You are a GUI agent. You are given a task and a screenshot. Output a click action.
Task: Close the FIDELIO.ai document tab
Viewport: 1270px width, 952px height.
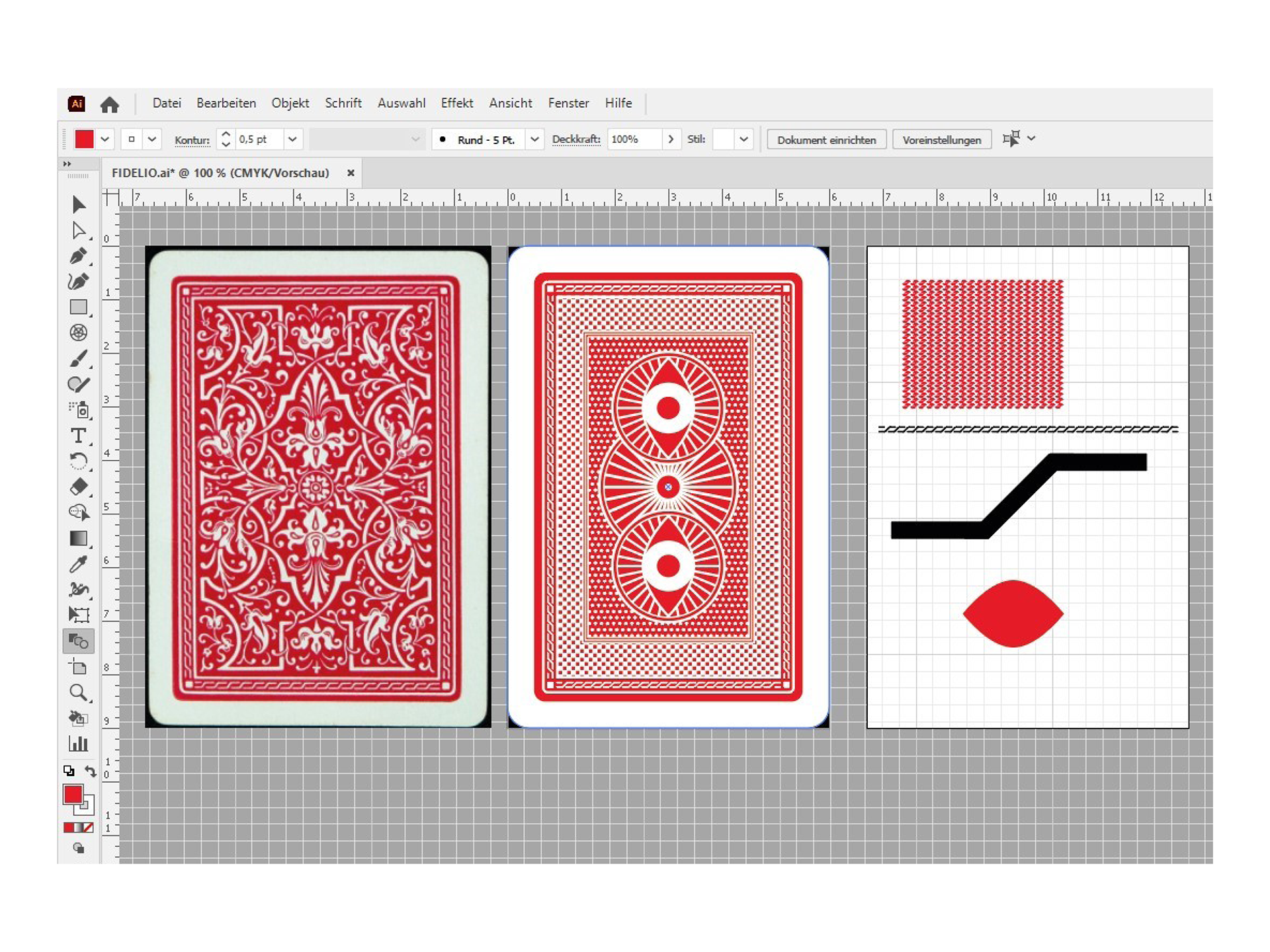click(351, 173)
